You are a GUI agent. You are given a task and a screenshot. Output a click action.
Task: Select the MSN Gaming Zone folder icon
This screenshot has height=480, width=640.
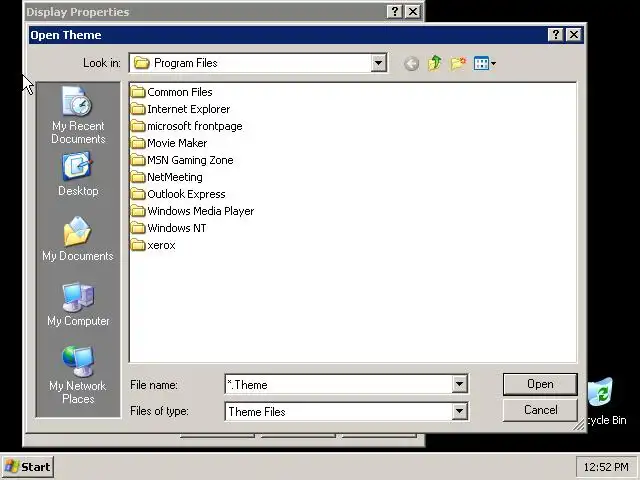click(x=138, y=160)
